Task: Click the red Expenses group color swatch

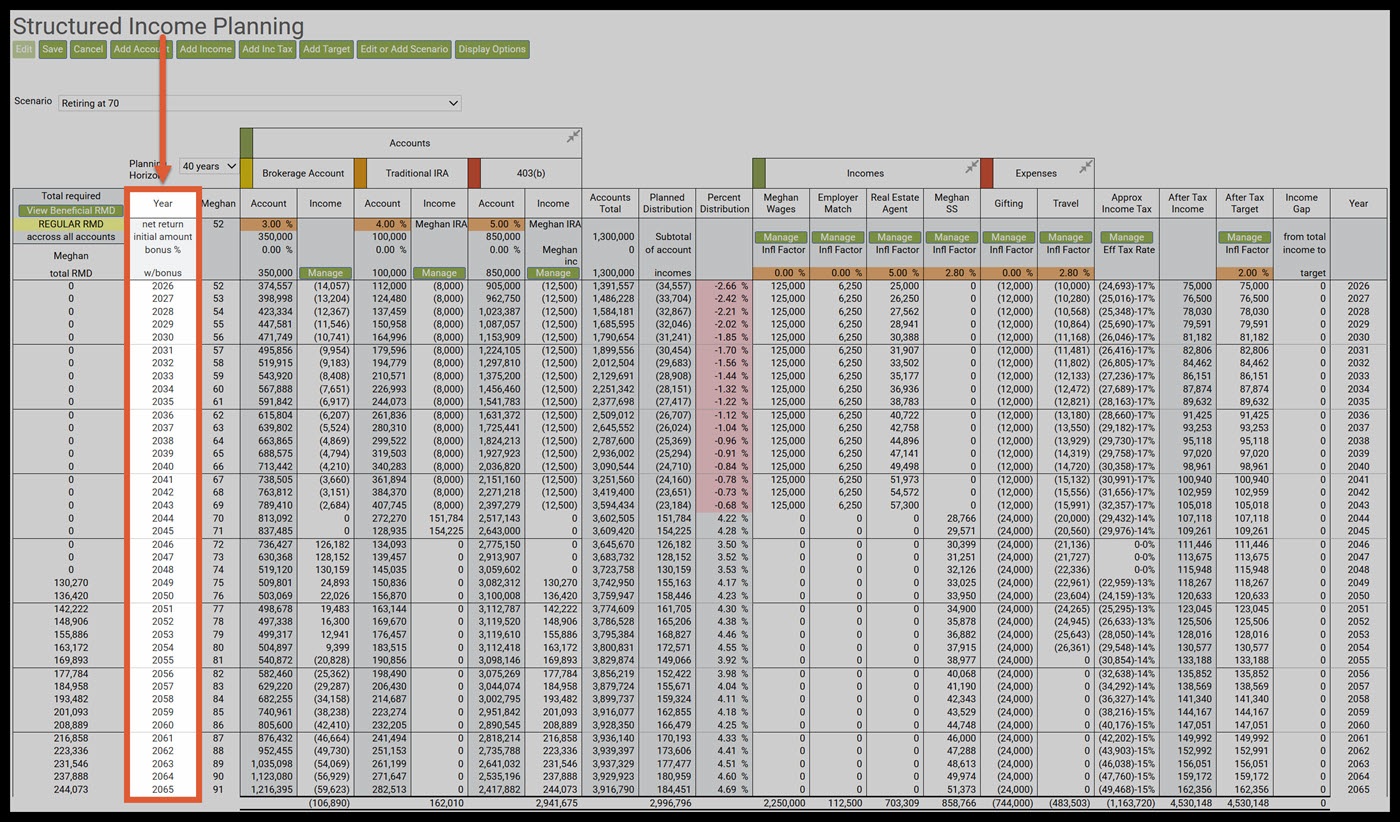Action: point(987,172)
